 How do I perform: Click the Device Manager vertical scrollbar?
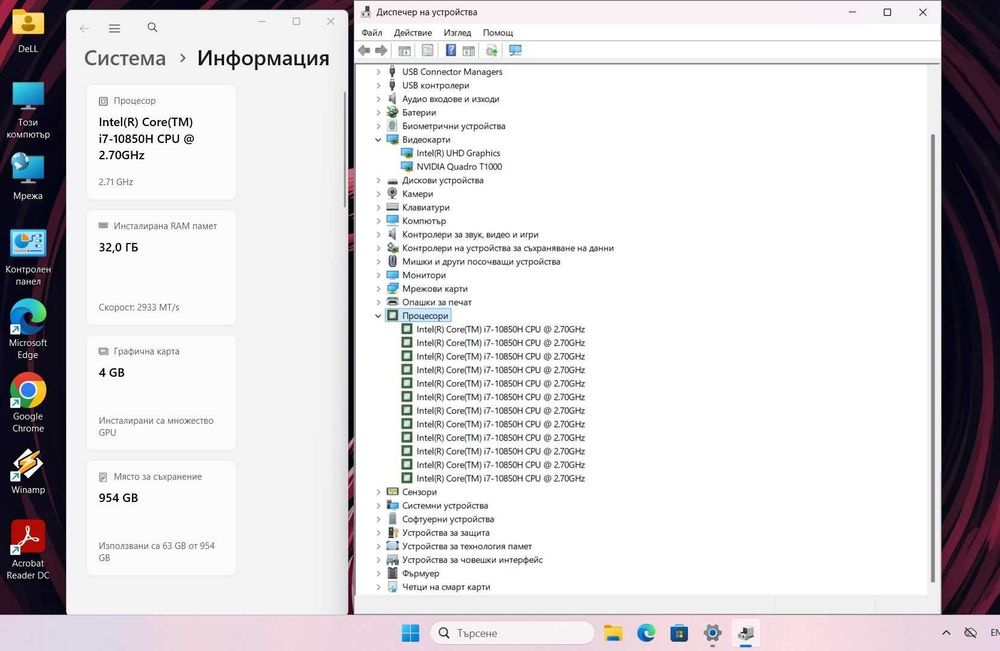pos(932,357)
